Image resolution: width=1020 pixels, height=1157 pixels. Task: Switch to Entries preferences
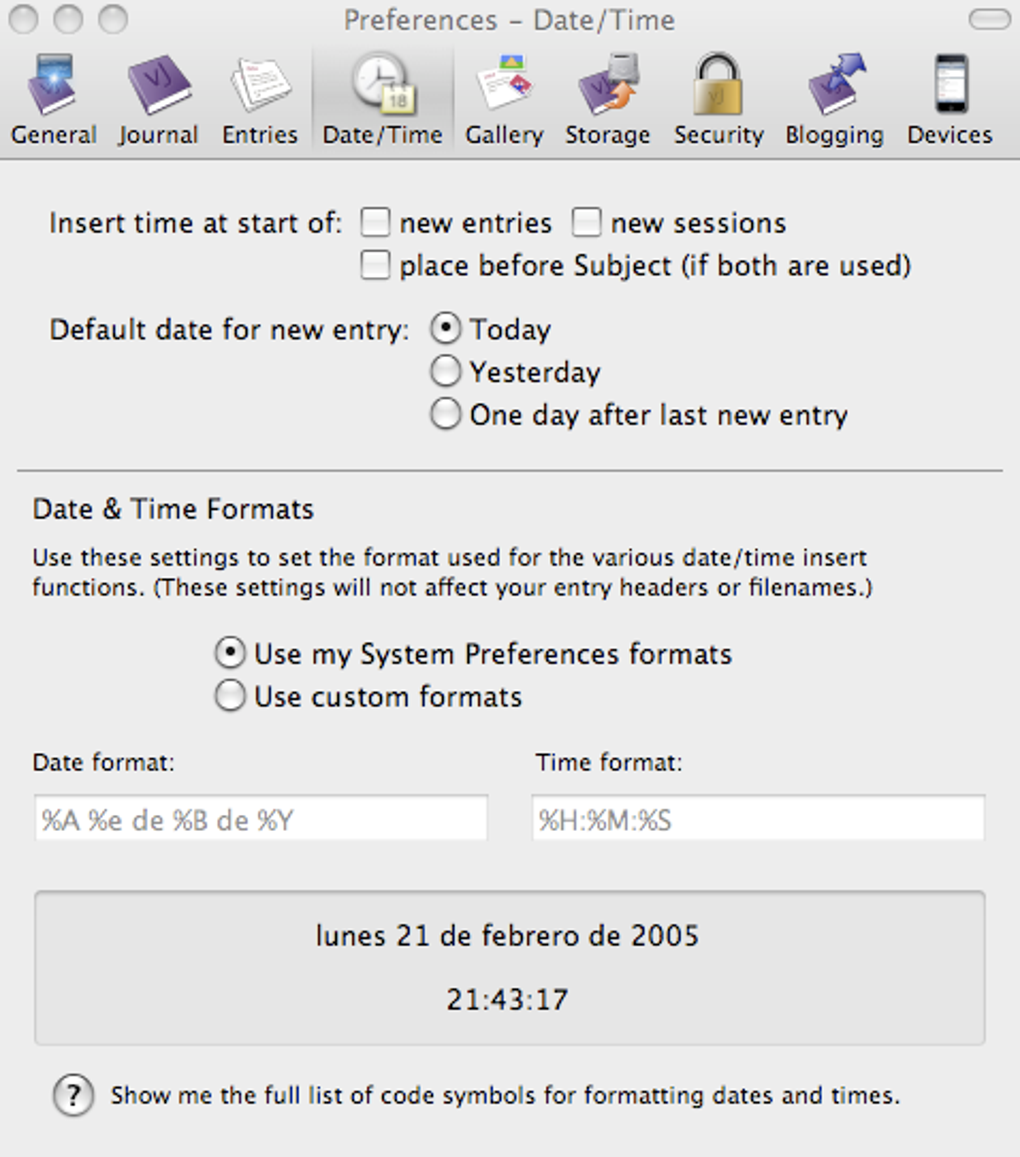click(260, 102)
